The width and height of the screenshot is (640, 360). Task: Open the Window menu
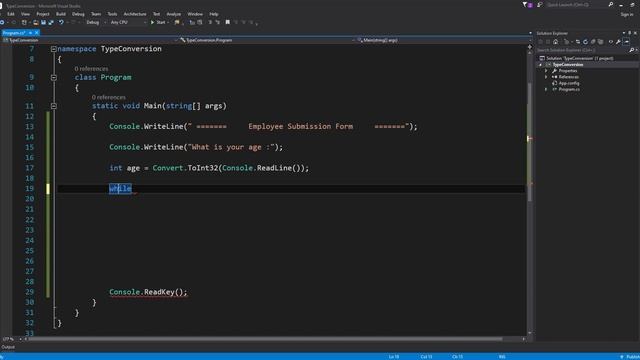195,14
